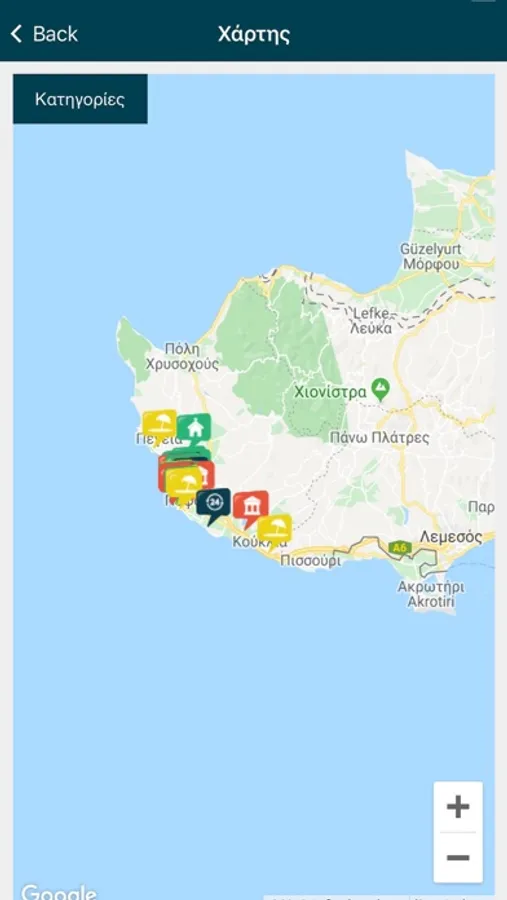Open the Κατηγορίες categories menu
The height and width of the screenshot is (900, 507).
pos(80,99)
